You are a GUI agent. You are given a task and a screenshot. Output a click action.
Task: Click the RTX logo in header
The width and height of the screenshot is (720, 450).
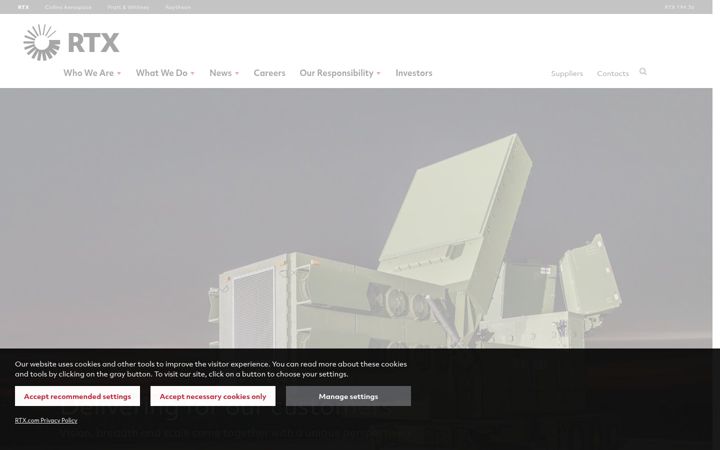(72, 42)
